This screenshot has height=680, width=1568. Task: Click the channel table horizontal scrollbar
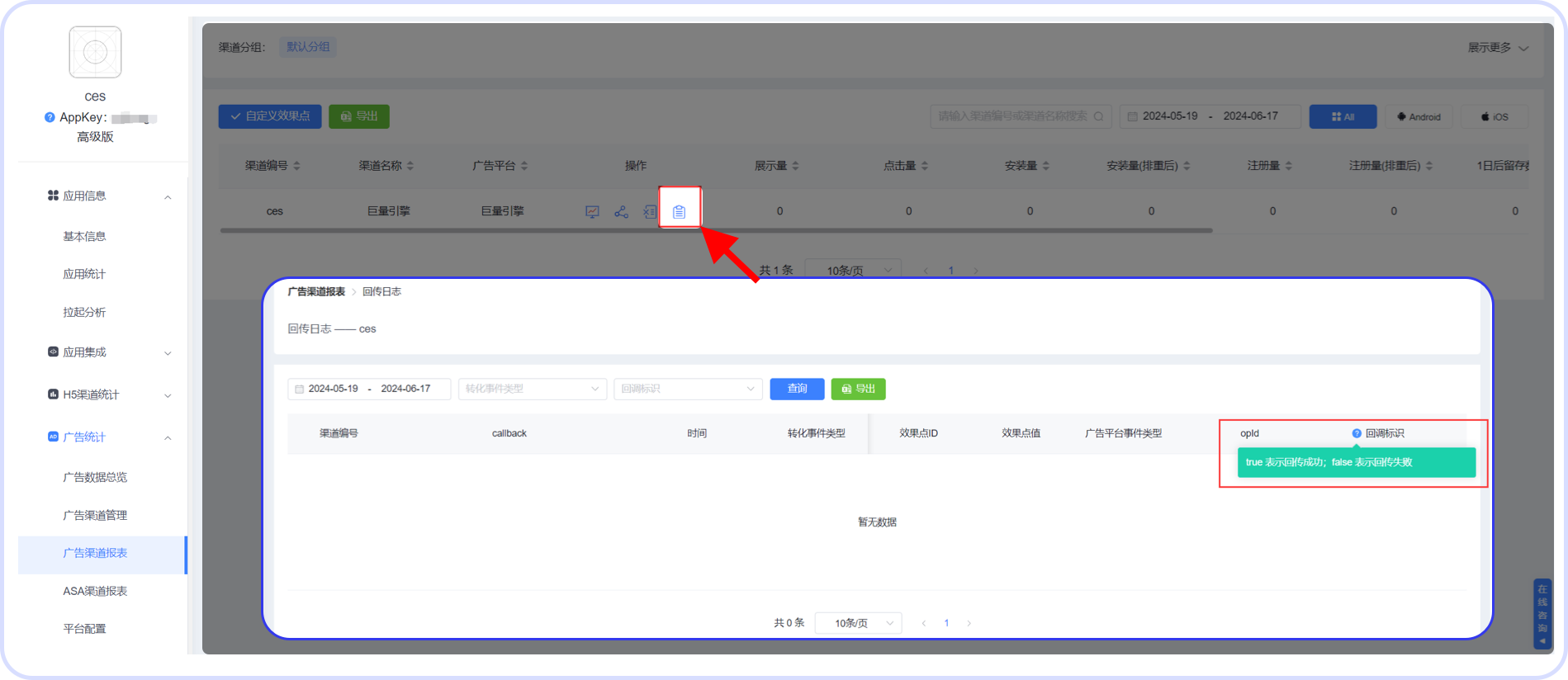pos(716,231)
